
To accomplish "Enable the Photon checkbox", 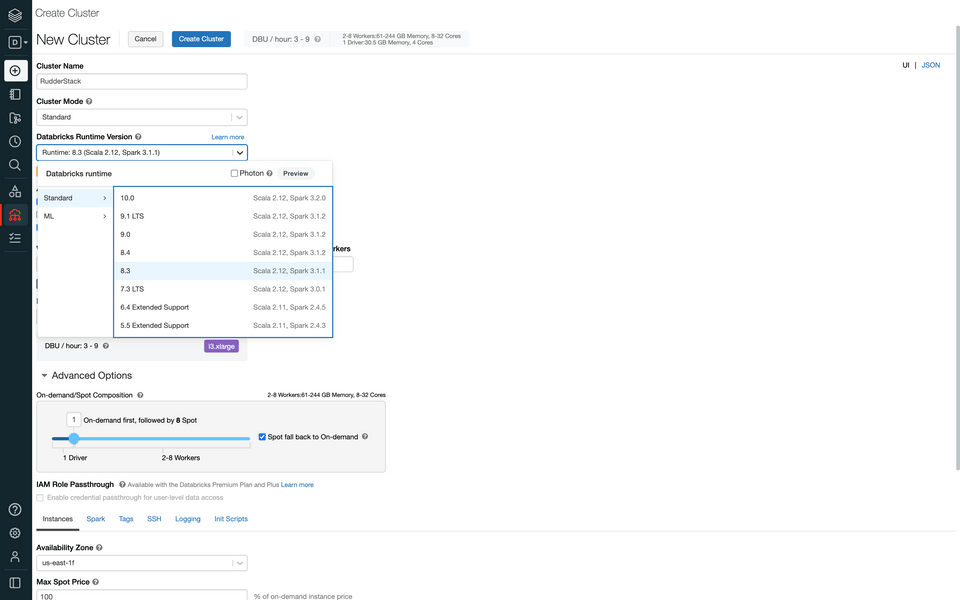I will [x=235, y=174].
